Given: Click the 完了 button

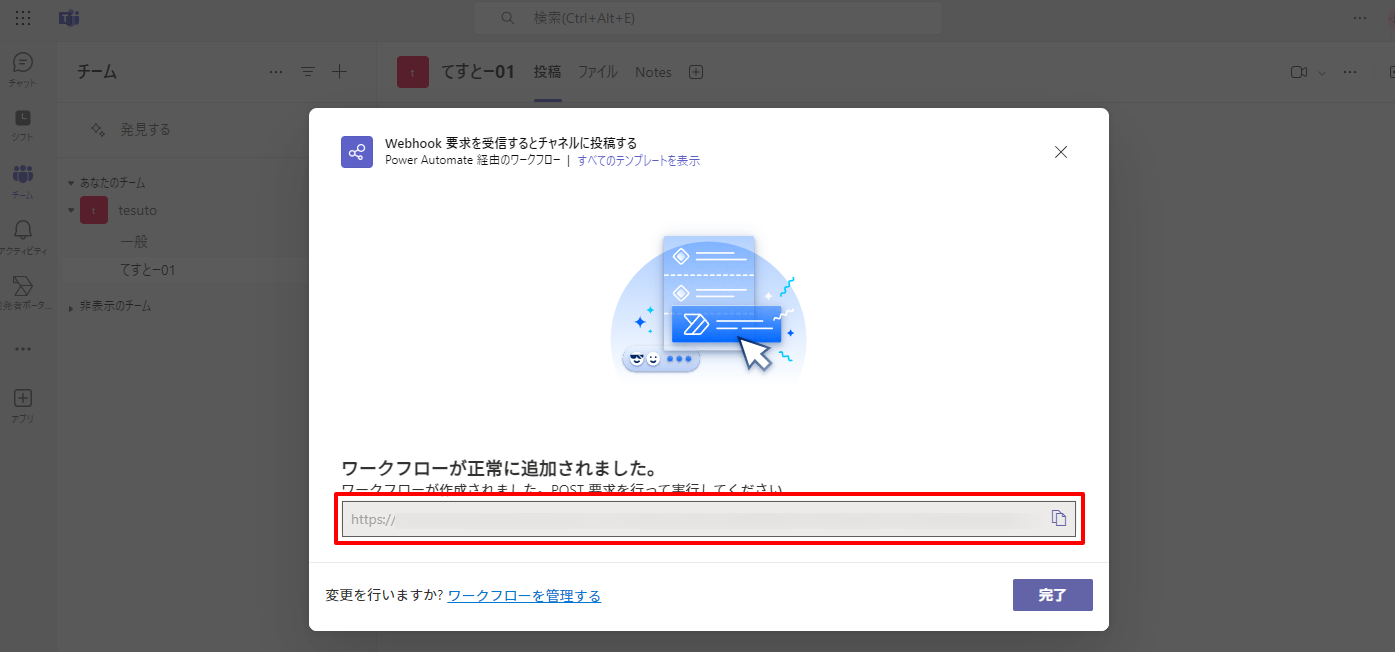Looking at the screenshot, I should tap(1052, 595).
